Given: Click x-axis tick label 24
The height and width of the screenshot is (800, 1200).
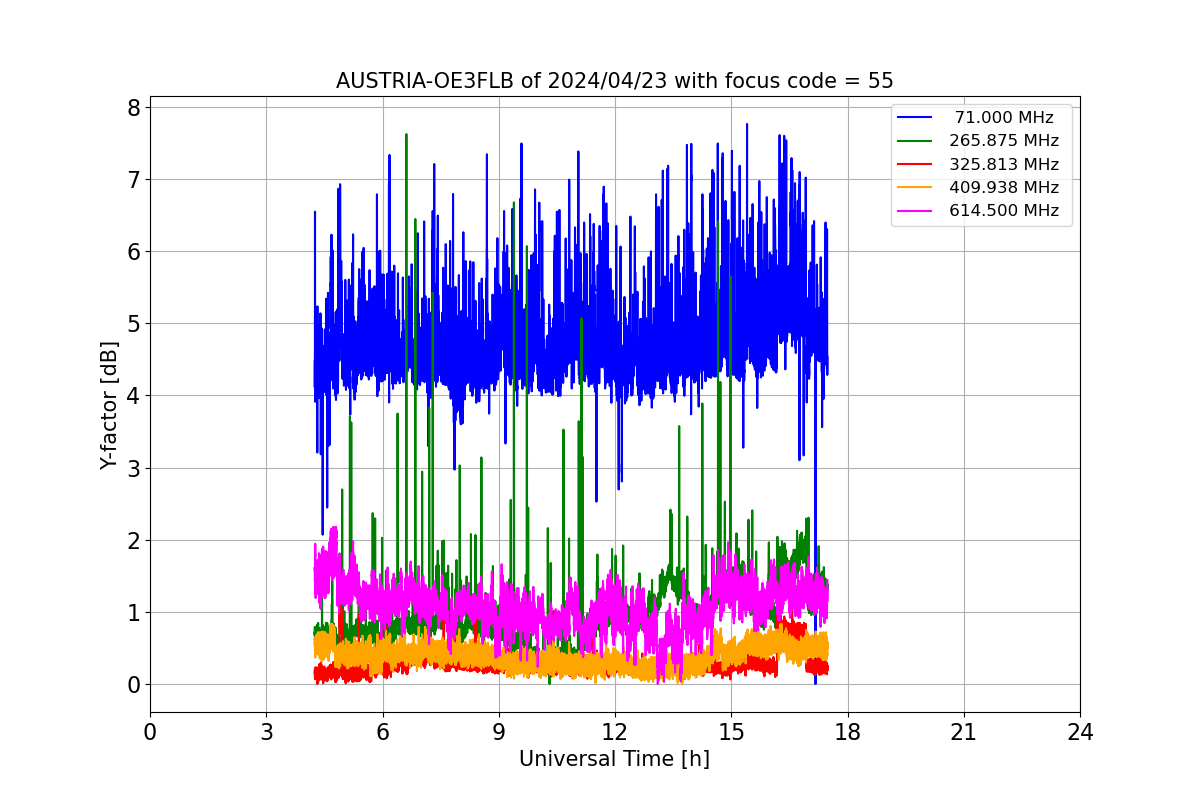Looking at the screenshot, I should pyautogui.click(x=1080, y=732).
